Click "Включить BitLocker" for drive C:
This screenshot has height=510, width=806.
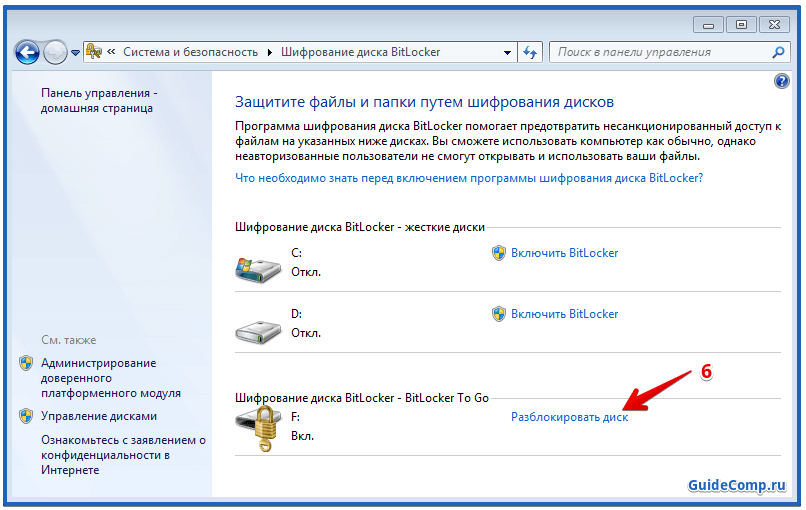564,253
